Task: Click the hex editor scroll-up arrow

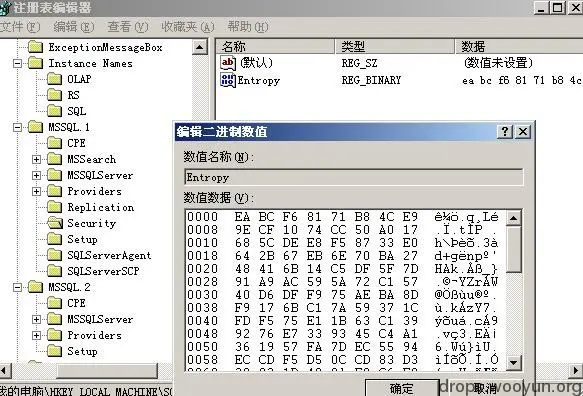Action: click(x=513, y=218)
